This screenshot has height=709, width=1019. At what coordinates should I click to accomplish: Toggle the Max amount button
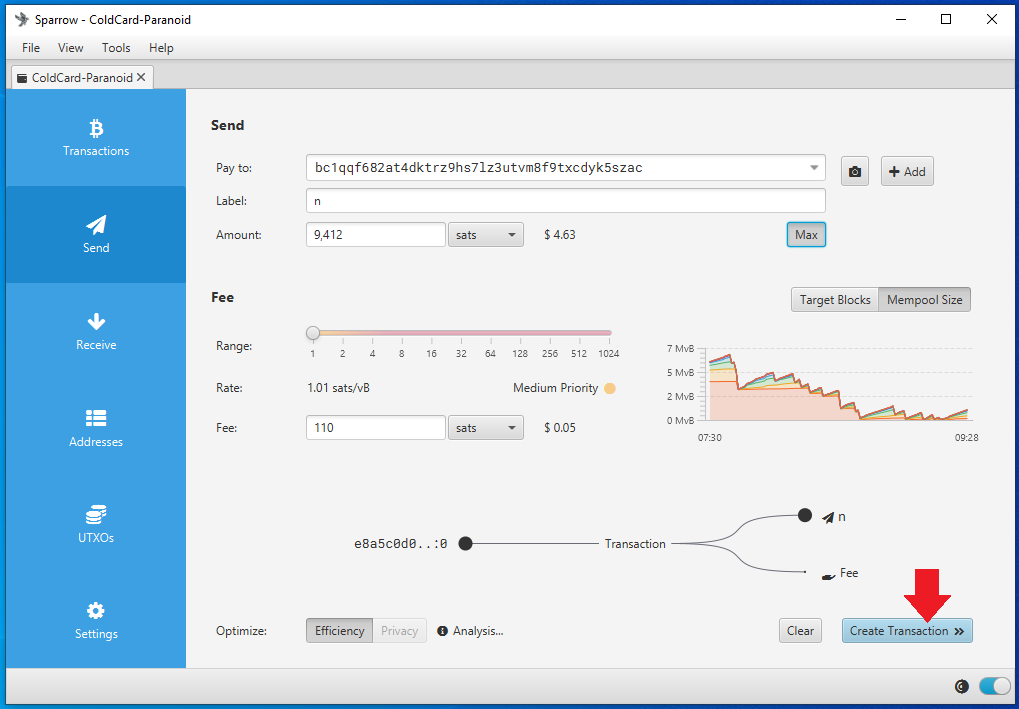pos(806,235)
